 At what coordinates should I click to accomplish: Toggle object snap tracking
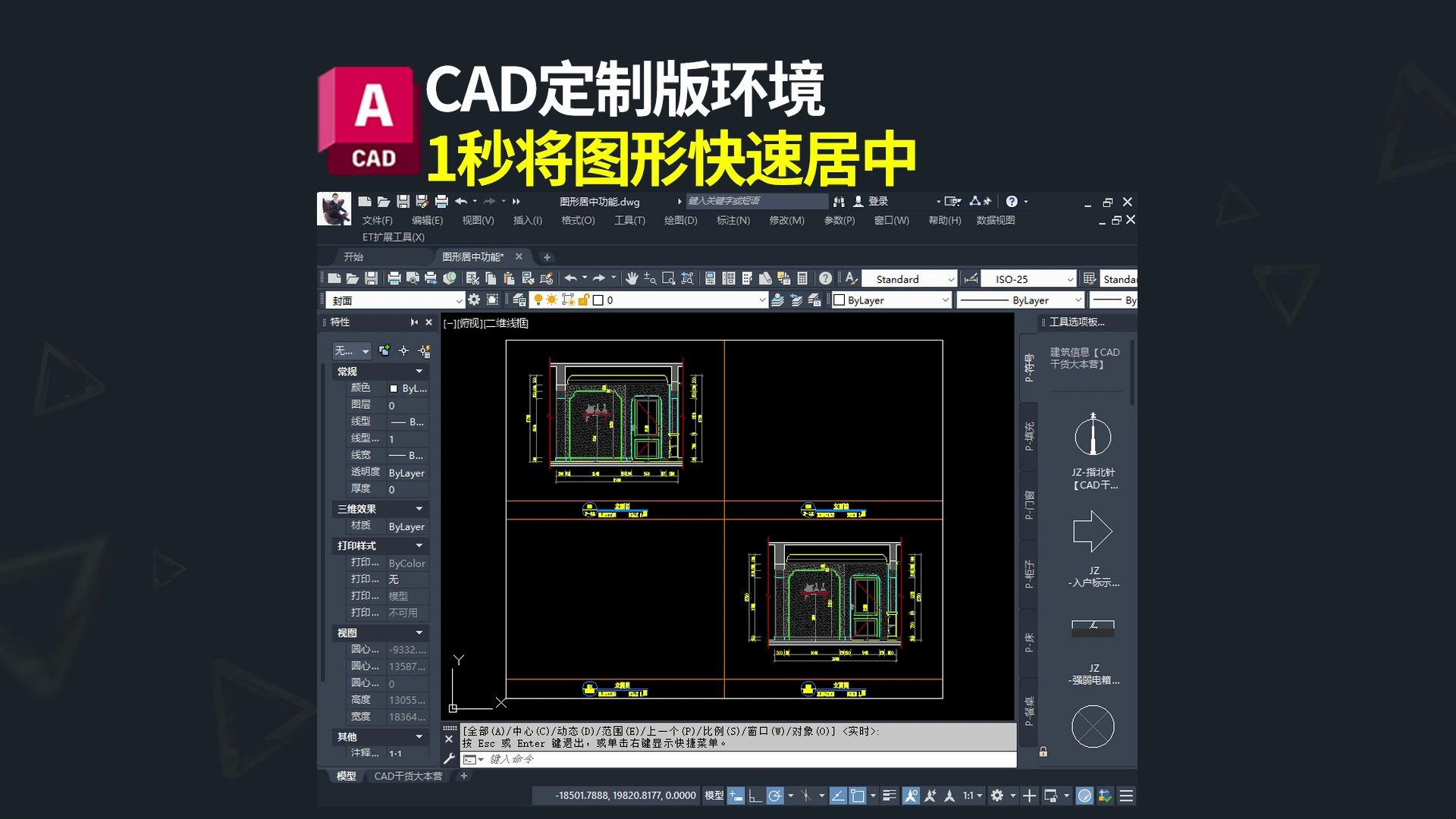[838, 795]
